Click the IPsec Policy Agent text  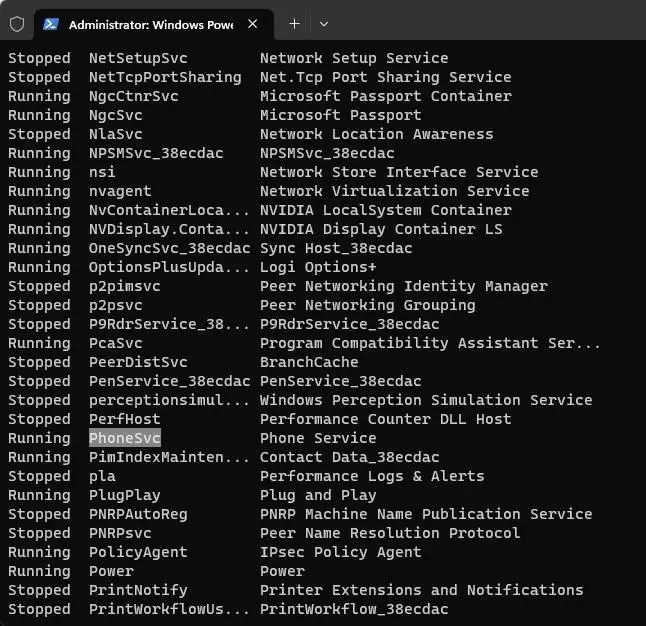340,552
